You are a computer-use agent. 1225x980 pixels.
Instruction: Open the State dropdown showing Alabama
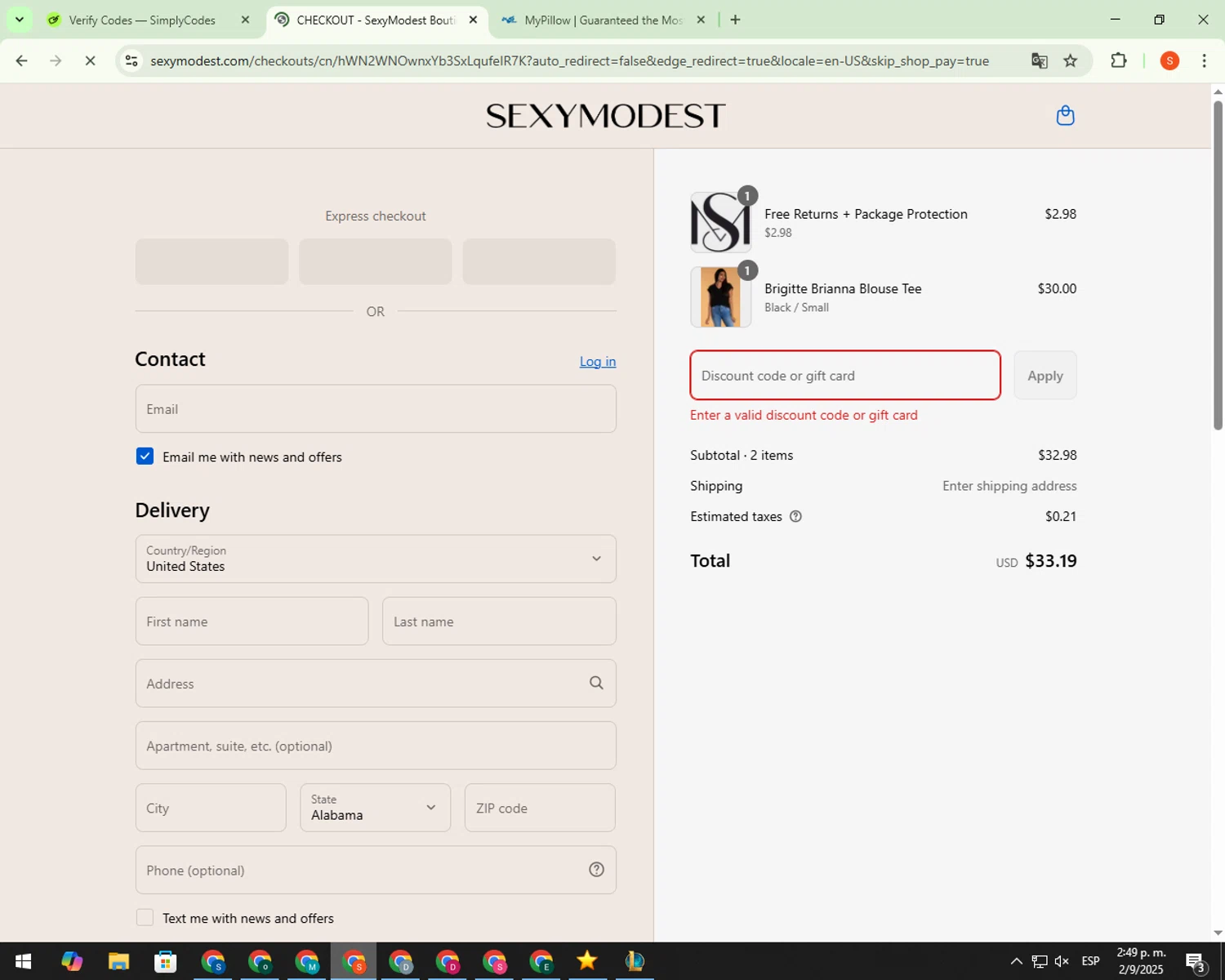(375, 808)
